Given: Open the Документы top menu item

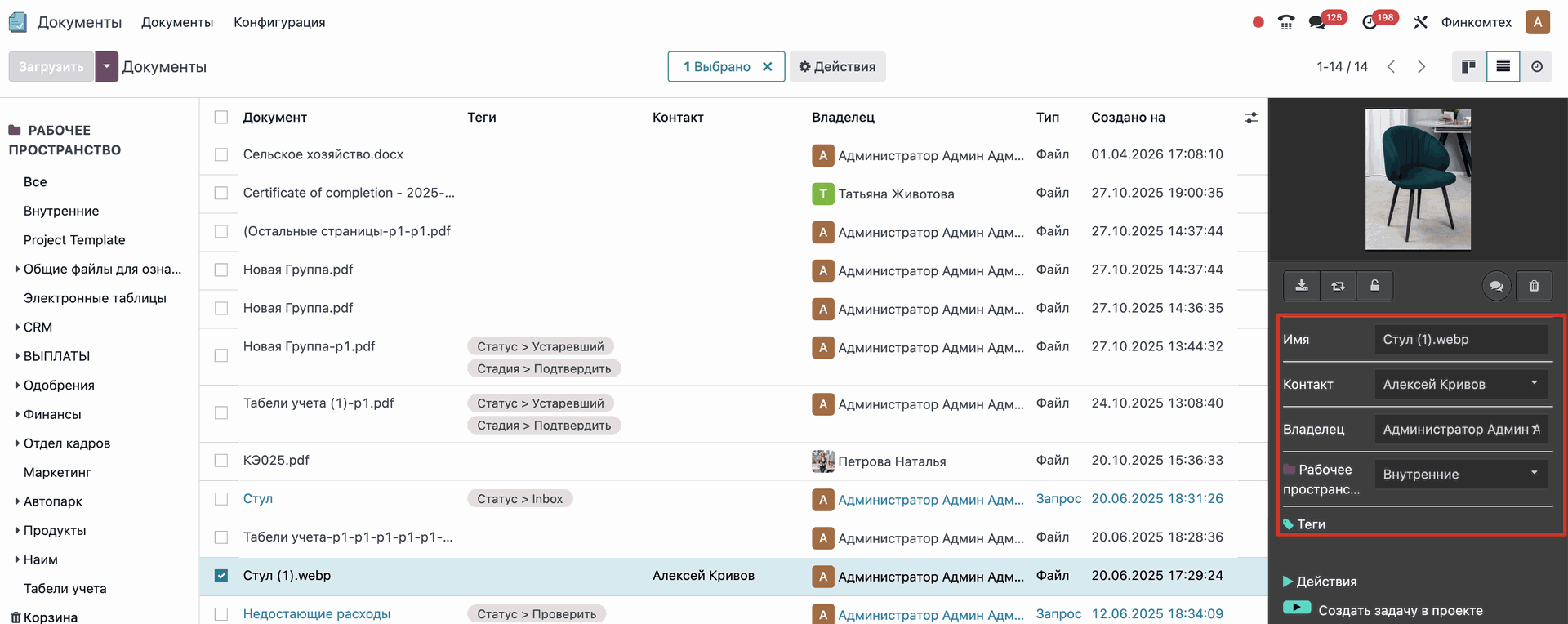Looking at the screenshot, I should pos(177,22).
